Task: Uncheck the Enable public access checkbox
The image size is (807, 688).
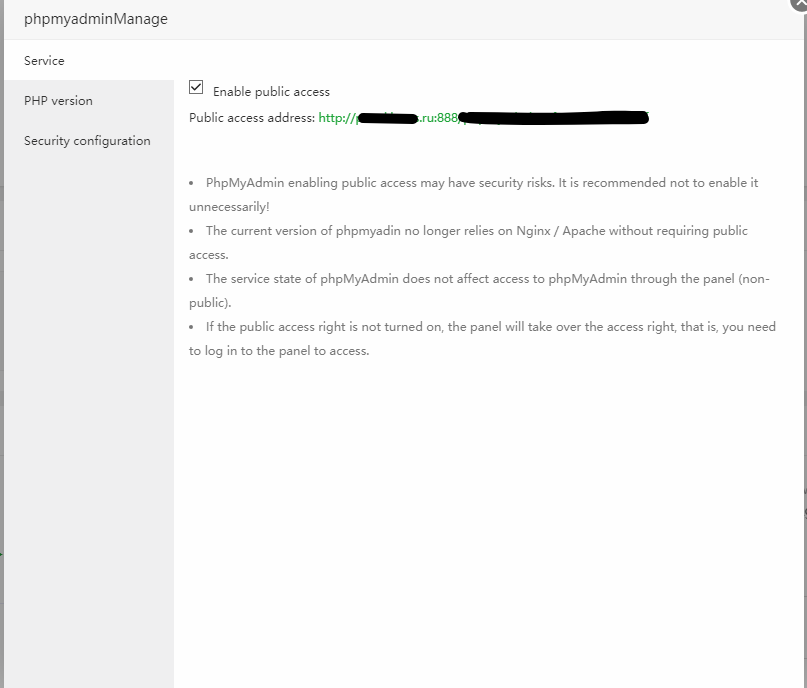Action: [x=196, y=87]
